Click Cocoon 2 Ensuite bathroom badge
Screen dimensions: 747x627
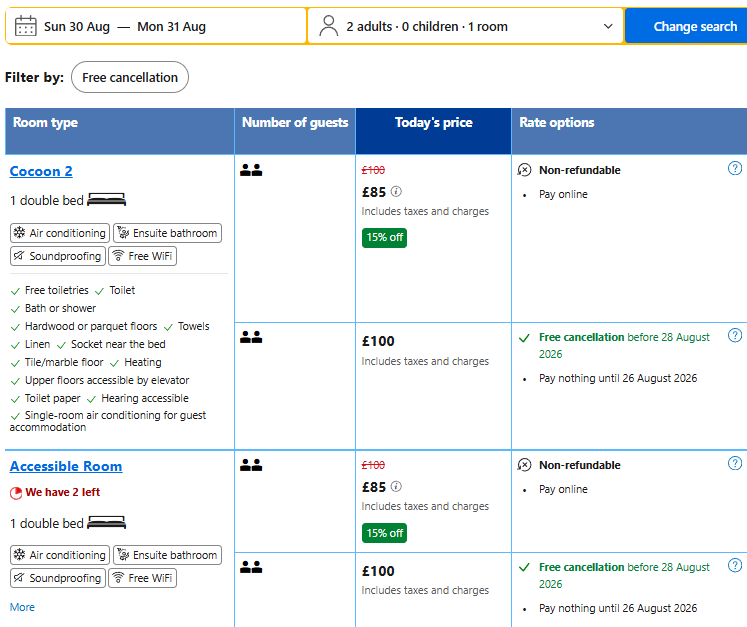pyautogui.click(x=167, y=233)
